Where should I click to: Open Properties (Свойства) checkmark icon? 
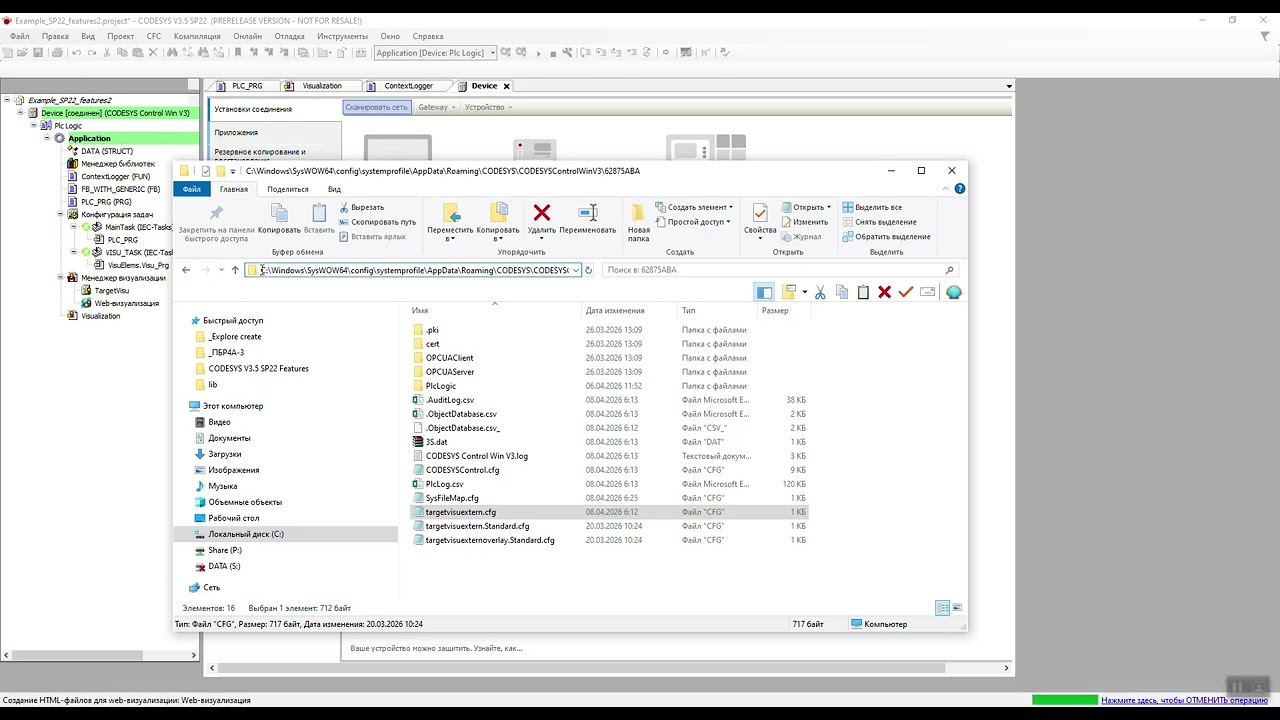(x=760, y=212)
